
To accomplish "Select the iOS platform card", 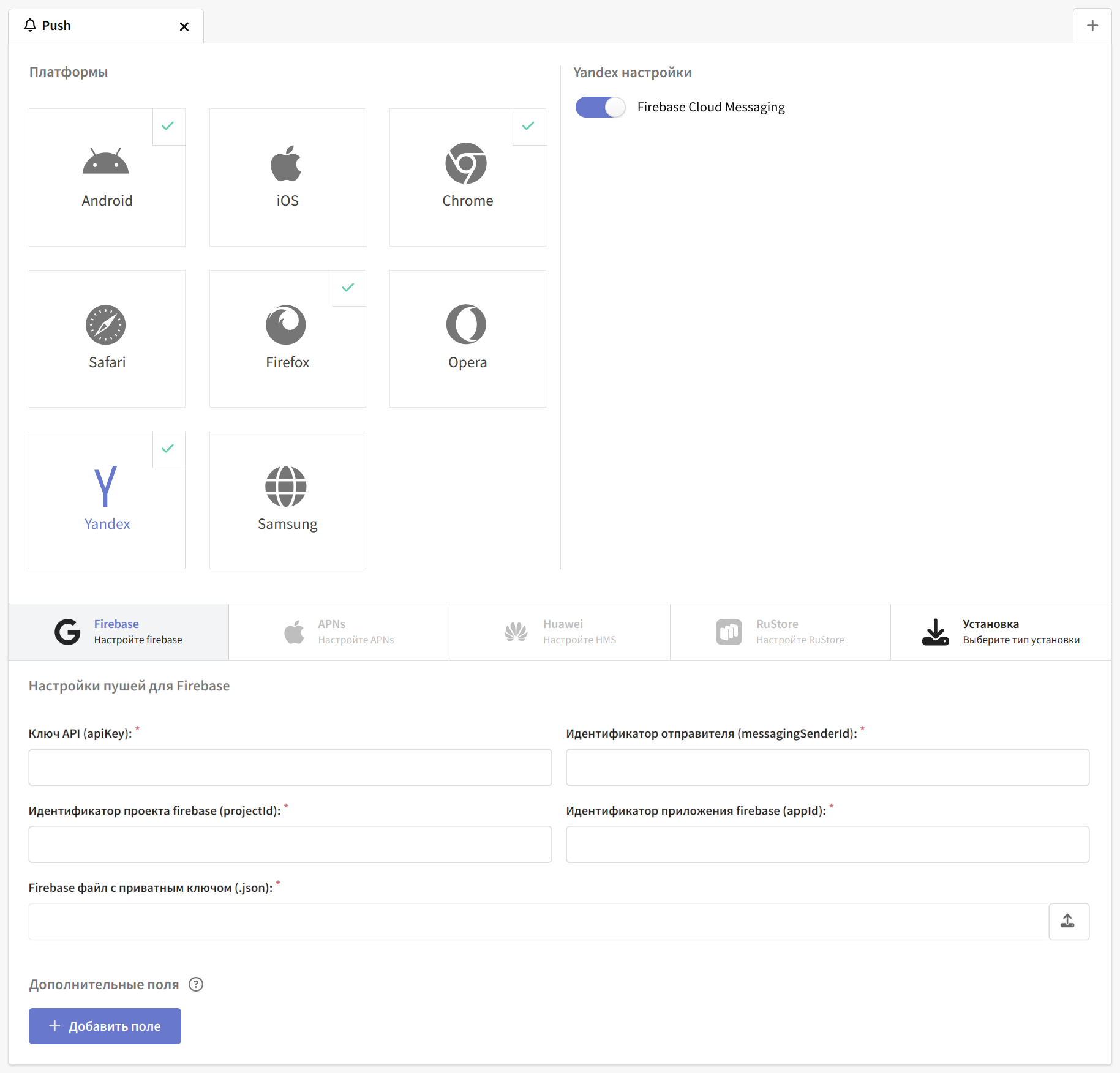I will (x=287, y=178).
